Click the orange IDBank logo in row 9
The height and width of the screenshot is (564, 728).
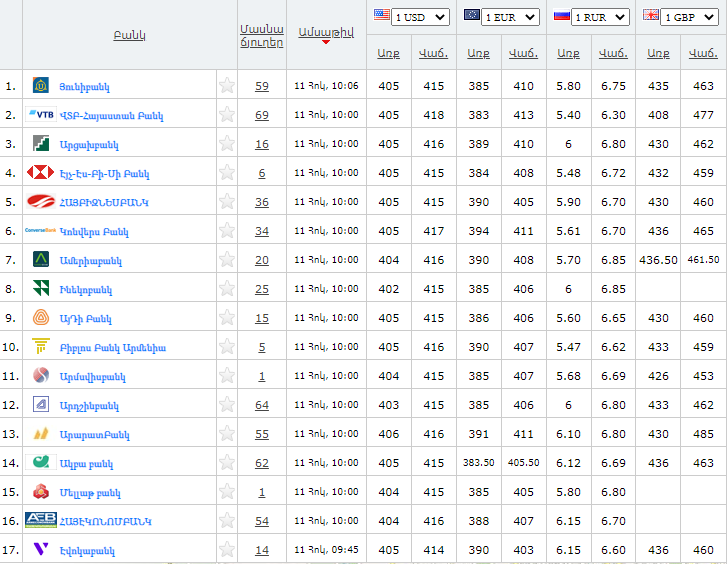click(x=41, y=318)
